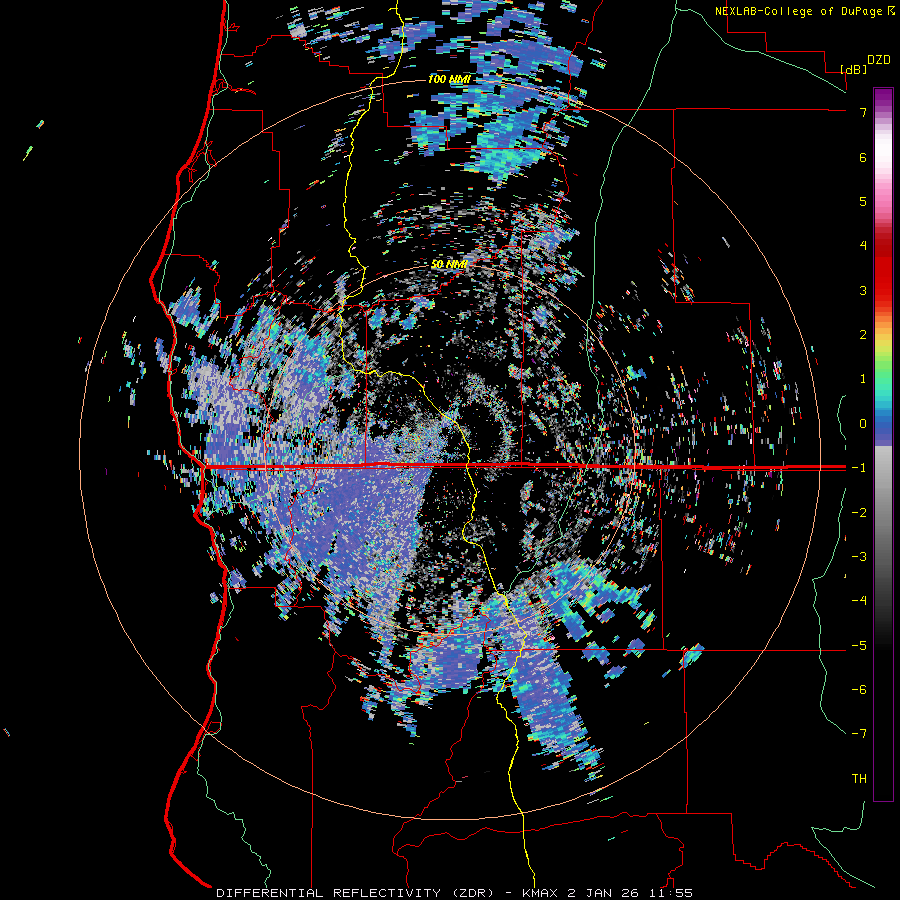Click the 4 value on color scale
This screenshot has height=900, width=900.
(863, 246)
